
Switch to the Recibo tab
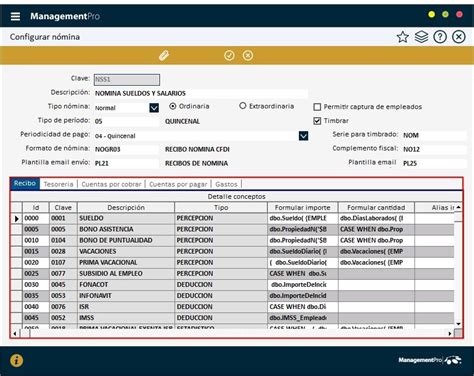point(25,183)
